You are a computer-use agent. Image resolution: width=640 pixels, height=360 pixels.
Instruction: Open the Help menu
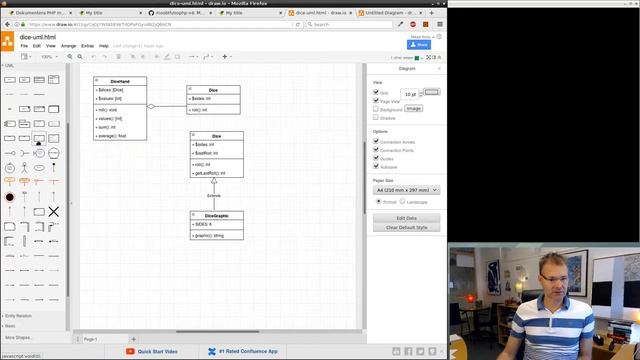coord(104,46)
